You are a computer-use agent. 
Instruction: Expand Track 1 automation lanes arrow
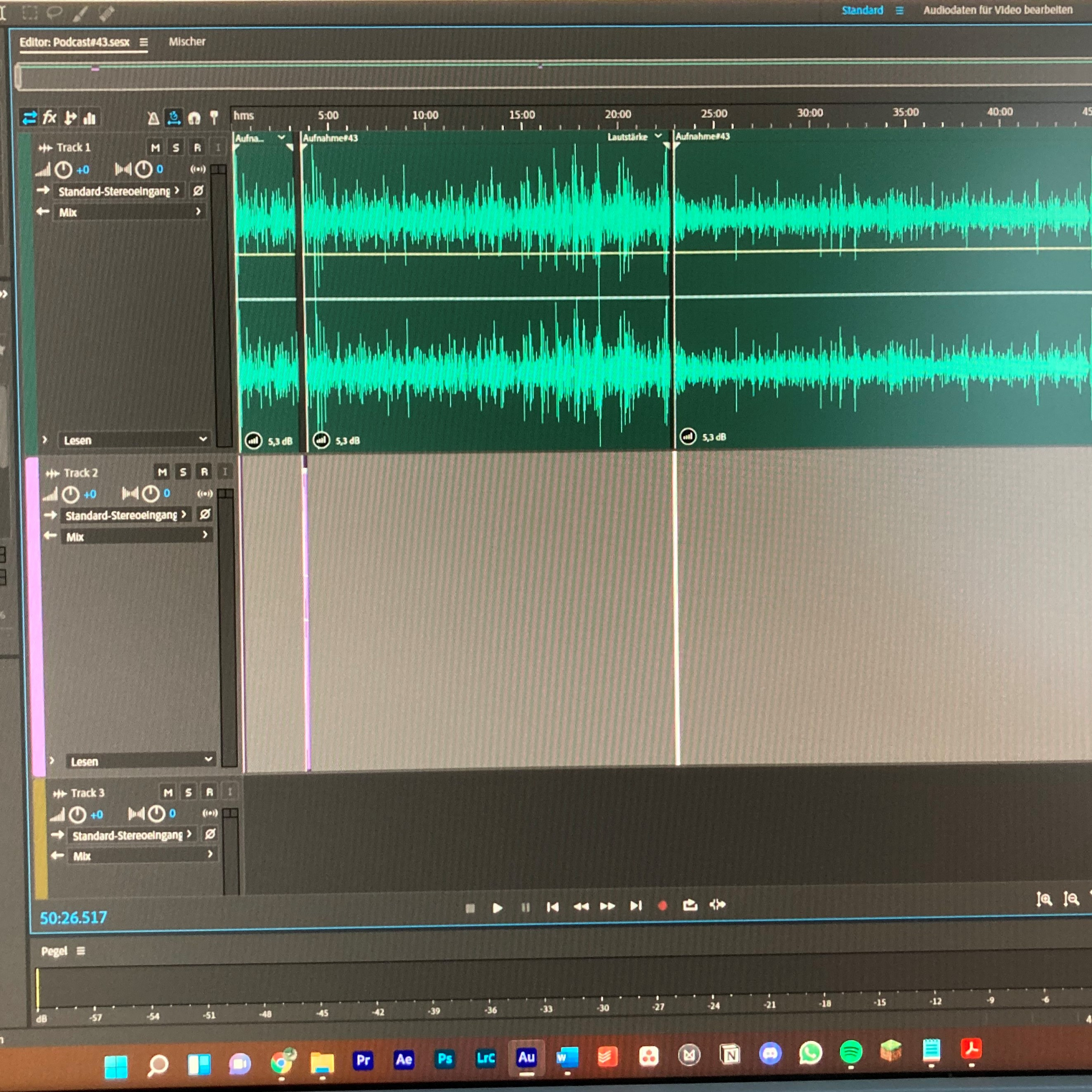(45, 440)
